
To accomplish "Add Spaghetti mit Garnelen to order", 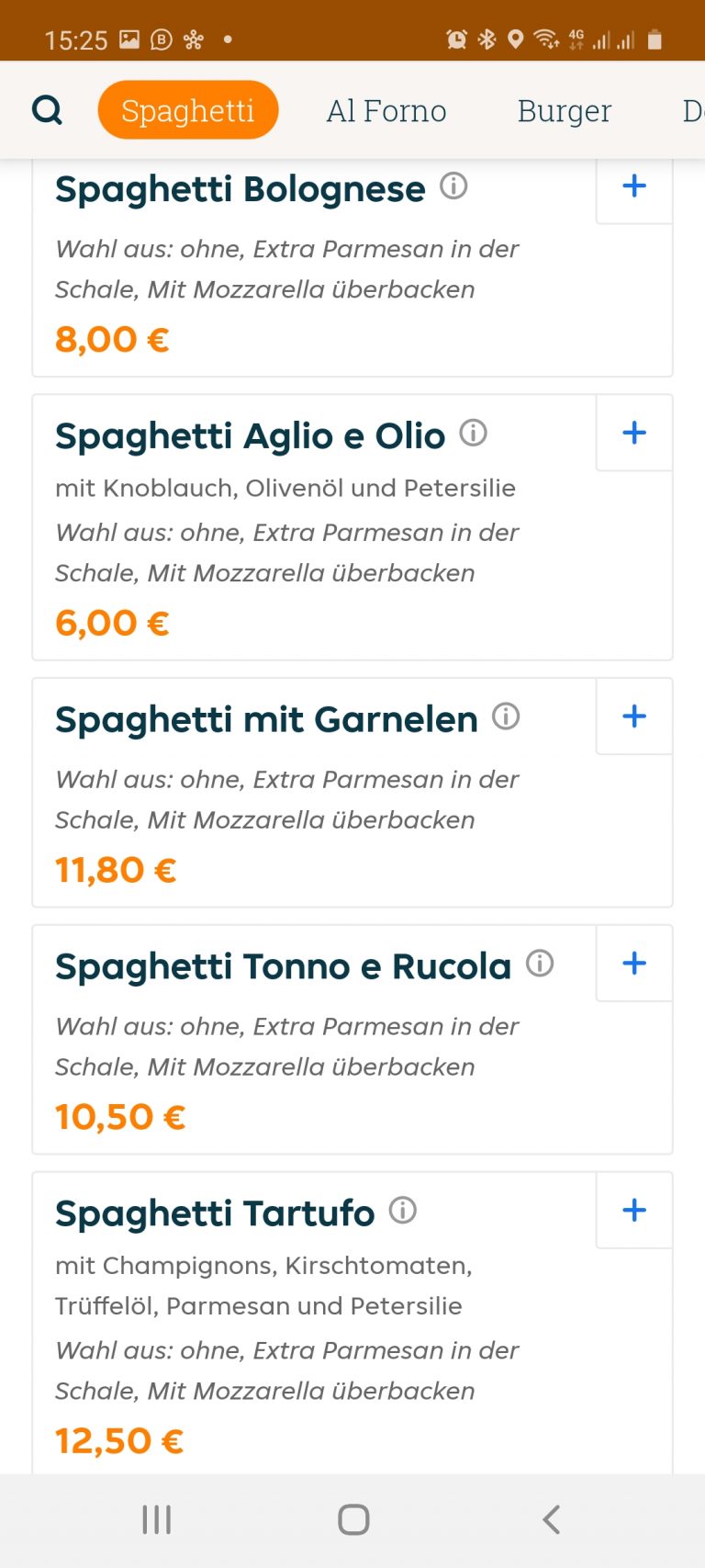I will pos(634,716).
